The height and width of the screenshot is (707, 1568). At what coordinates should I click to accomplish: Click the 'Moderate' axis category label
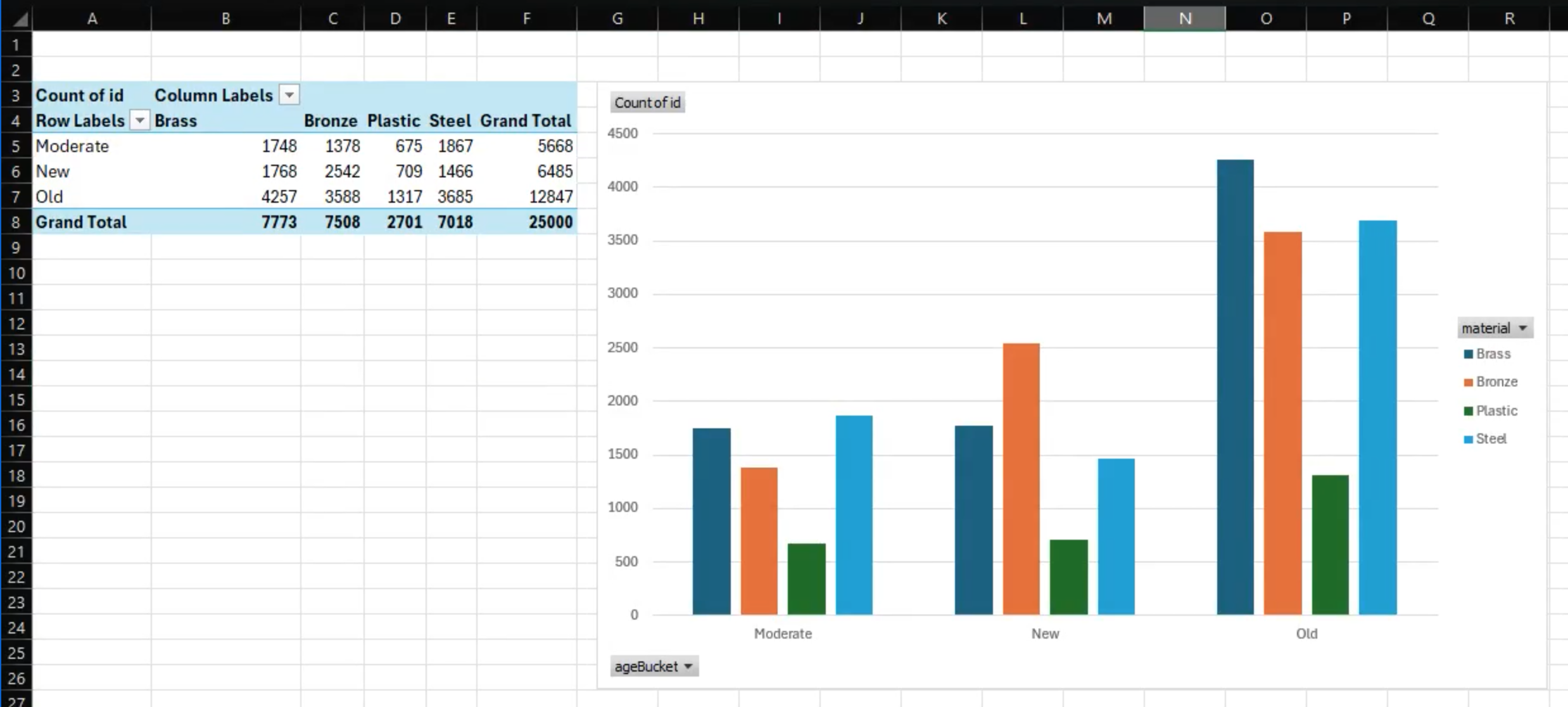(x=783, y=634)
